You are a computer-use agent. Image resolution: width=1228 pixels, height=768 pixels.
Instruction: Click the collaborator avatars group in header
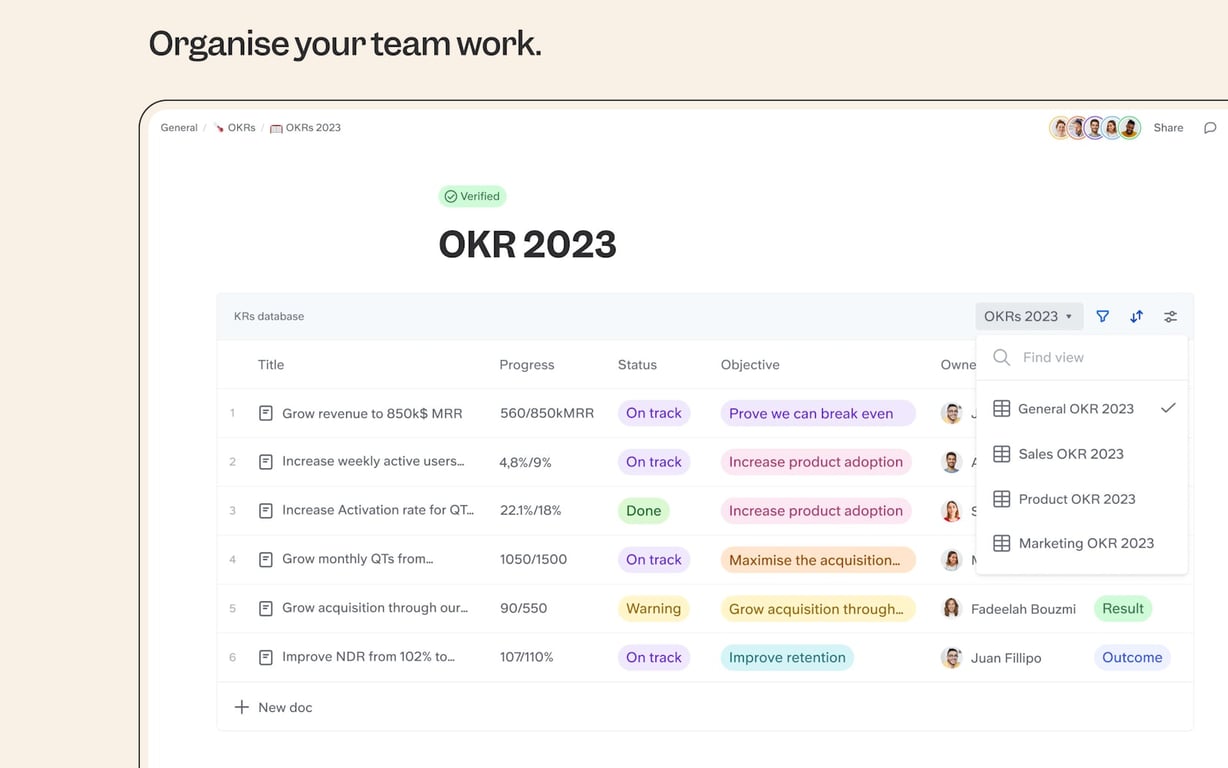pos(1095,128)
